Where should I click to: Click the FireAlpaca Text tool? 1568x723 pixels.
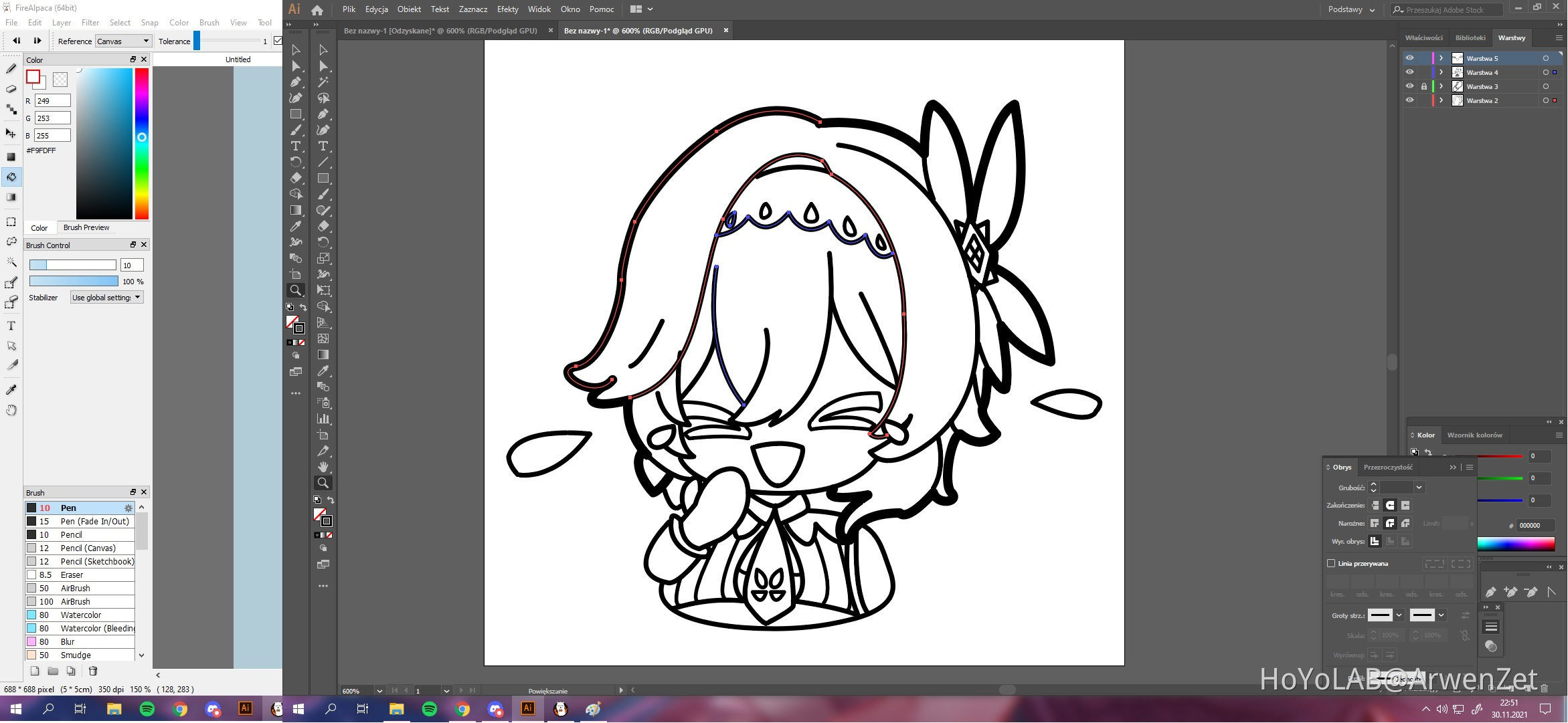pos(11,326)
